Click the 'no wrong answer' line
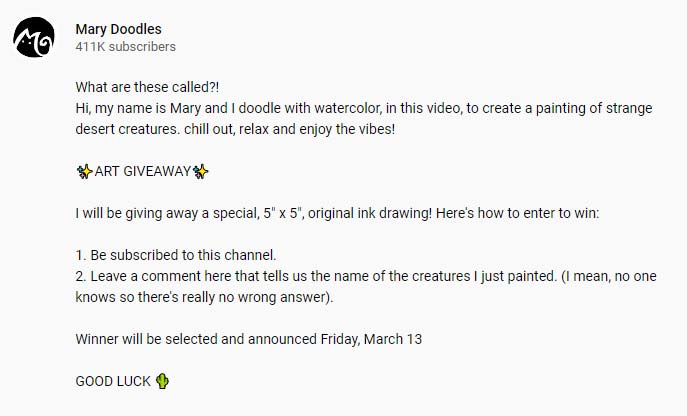Viewport: 687px width, 416px height. coord(204,297)
